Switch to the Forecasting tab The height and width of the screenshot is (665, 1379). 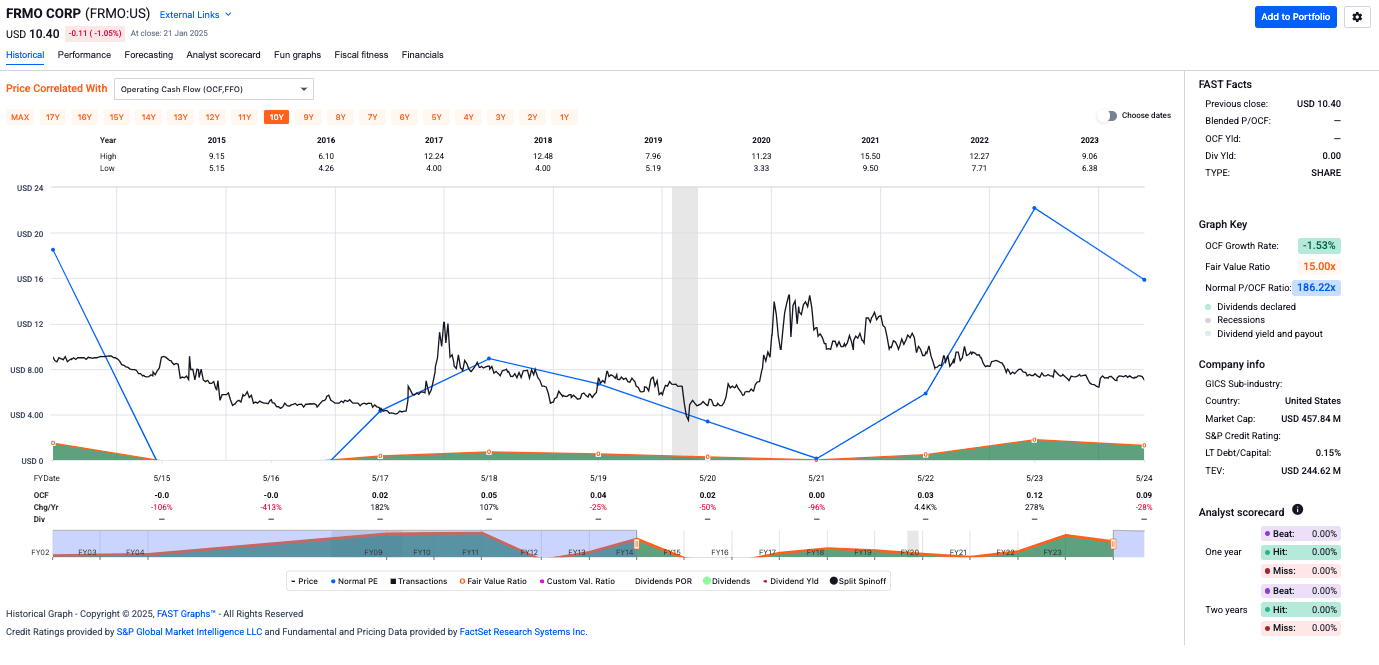pos(148,55)
